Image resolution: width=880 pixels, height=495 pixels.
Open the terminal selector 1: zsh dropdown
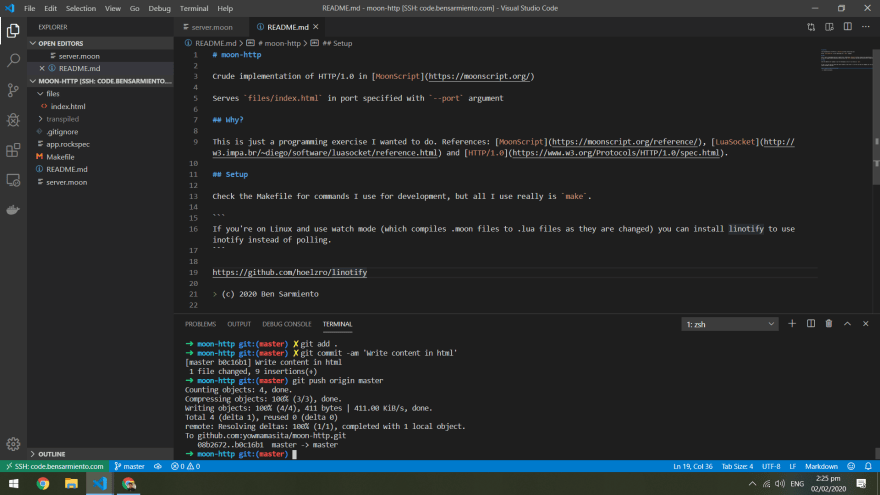click(730, 324)
